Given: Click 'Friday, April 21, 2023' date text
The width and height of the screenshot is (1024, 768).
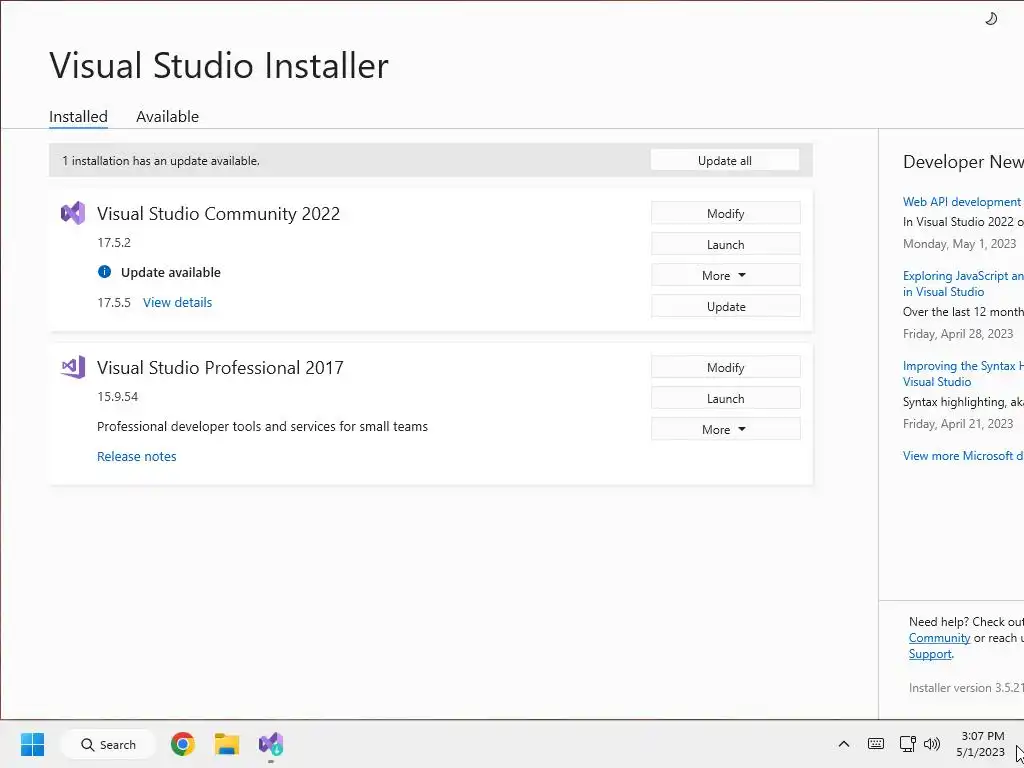Looking at the screenshot, I should [958, 424].
